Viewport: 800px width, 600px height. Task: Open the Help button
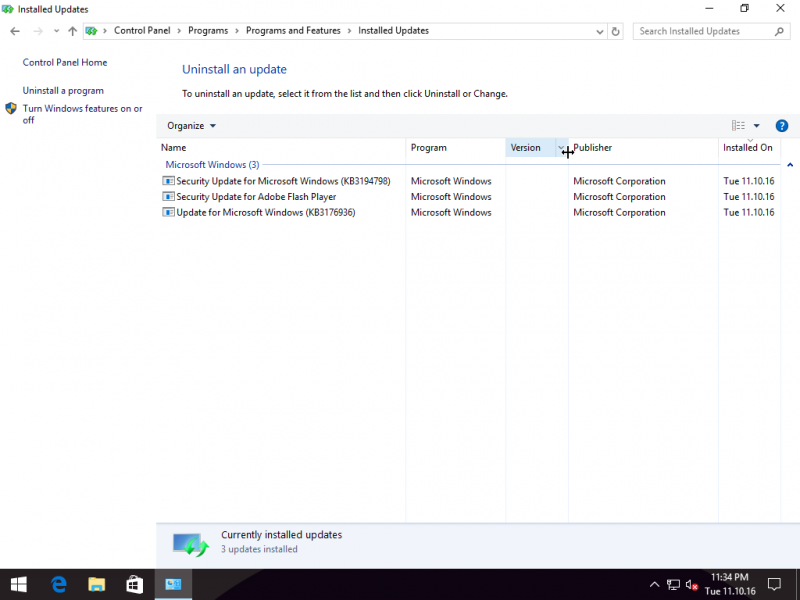coord(781,126)
